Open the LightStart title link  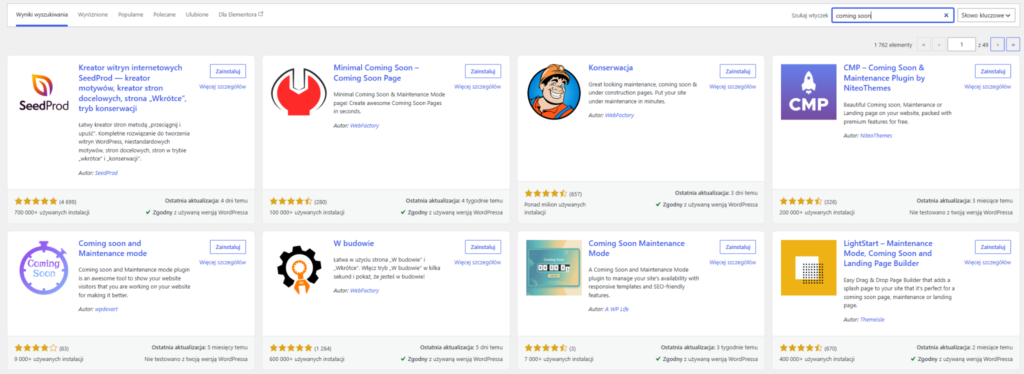(x=888, y=253)
